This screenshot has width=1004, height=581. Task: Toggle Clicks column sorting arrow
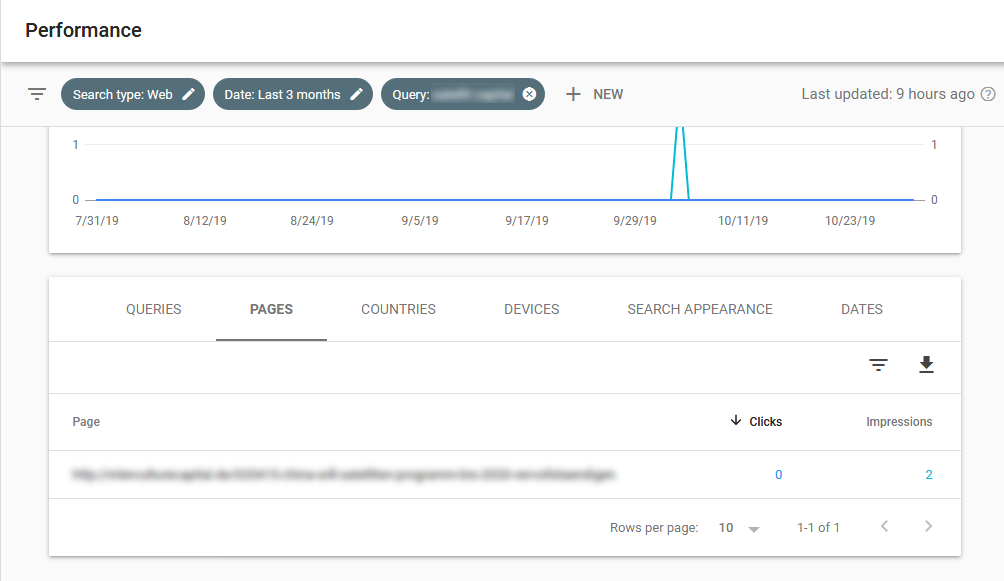click(737, 421)
